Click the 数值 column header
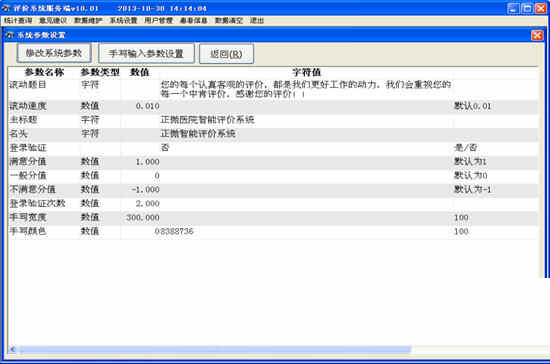 [x=140, y=73]
